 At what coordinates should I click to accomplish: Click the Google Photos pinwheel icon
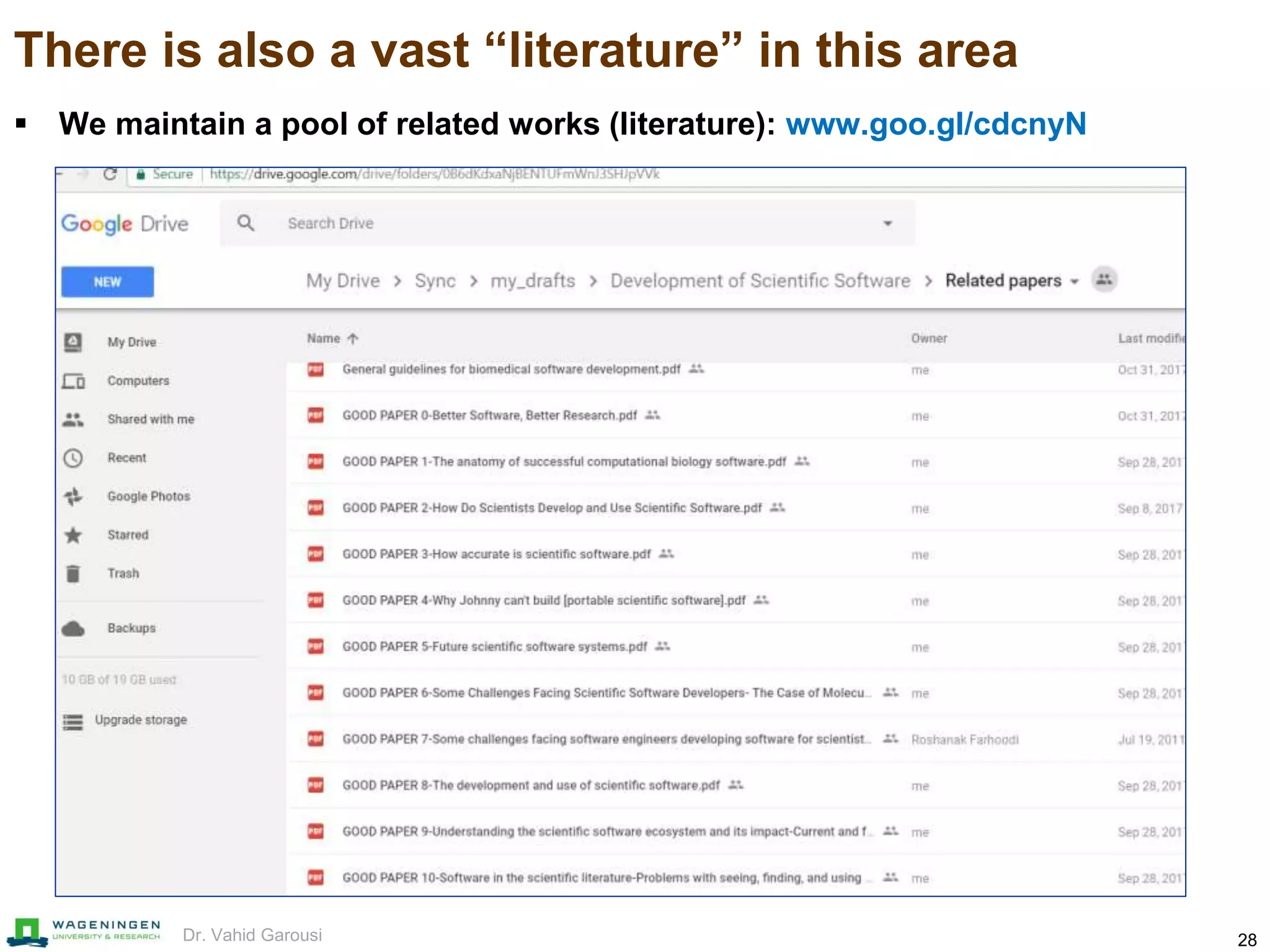click(73, 496)
